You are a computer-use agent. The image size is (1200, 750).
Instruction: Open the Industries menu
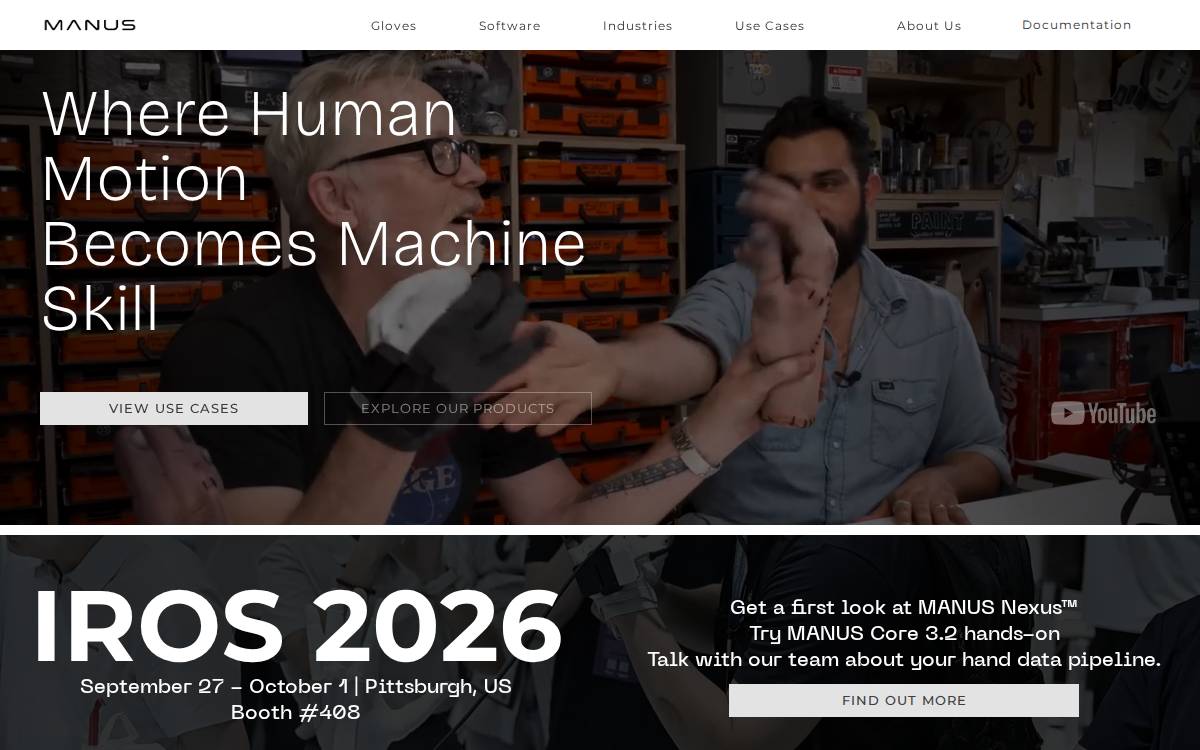(x=637, y=26)
